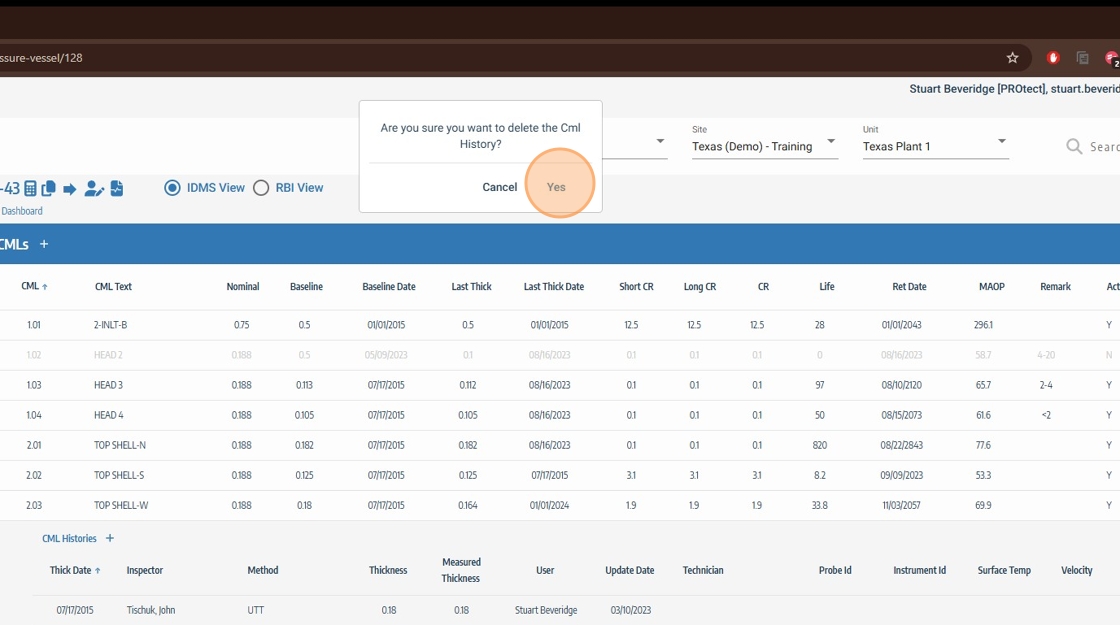The height and width of the screenshot is (625, 1120).
Task: Select the RBI View radio button
Action: (261, 188)
